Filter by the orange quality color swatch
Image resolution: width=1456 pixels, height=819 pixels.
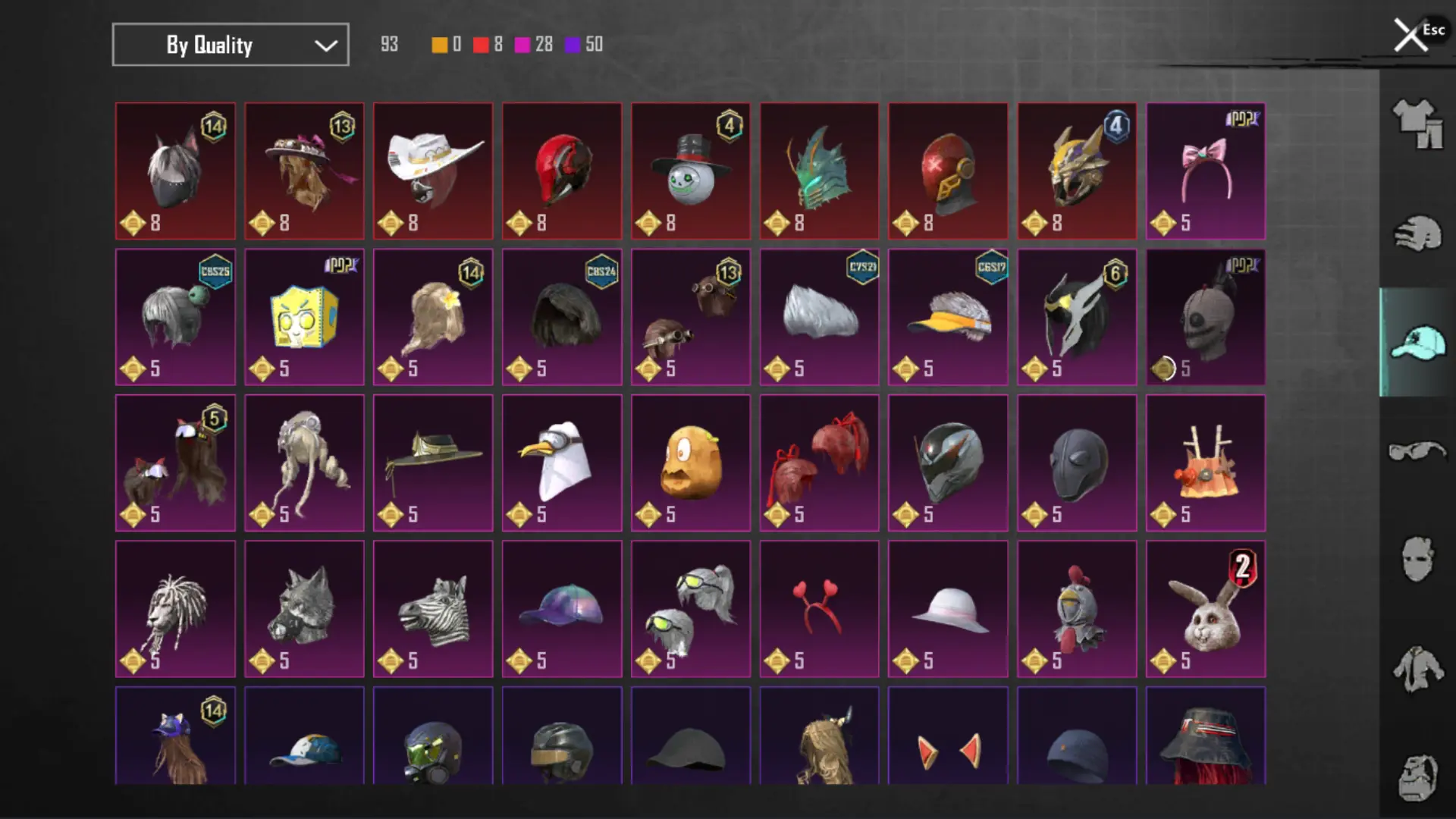(440, 45)
